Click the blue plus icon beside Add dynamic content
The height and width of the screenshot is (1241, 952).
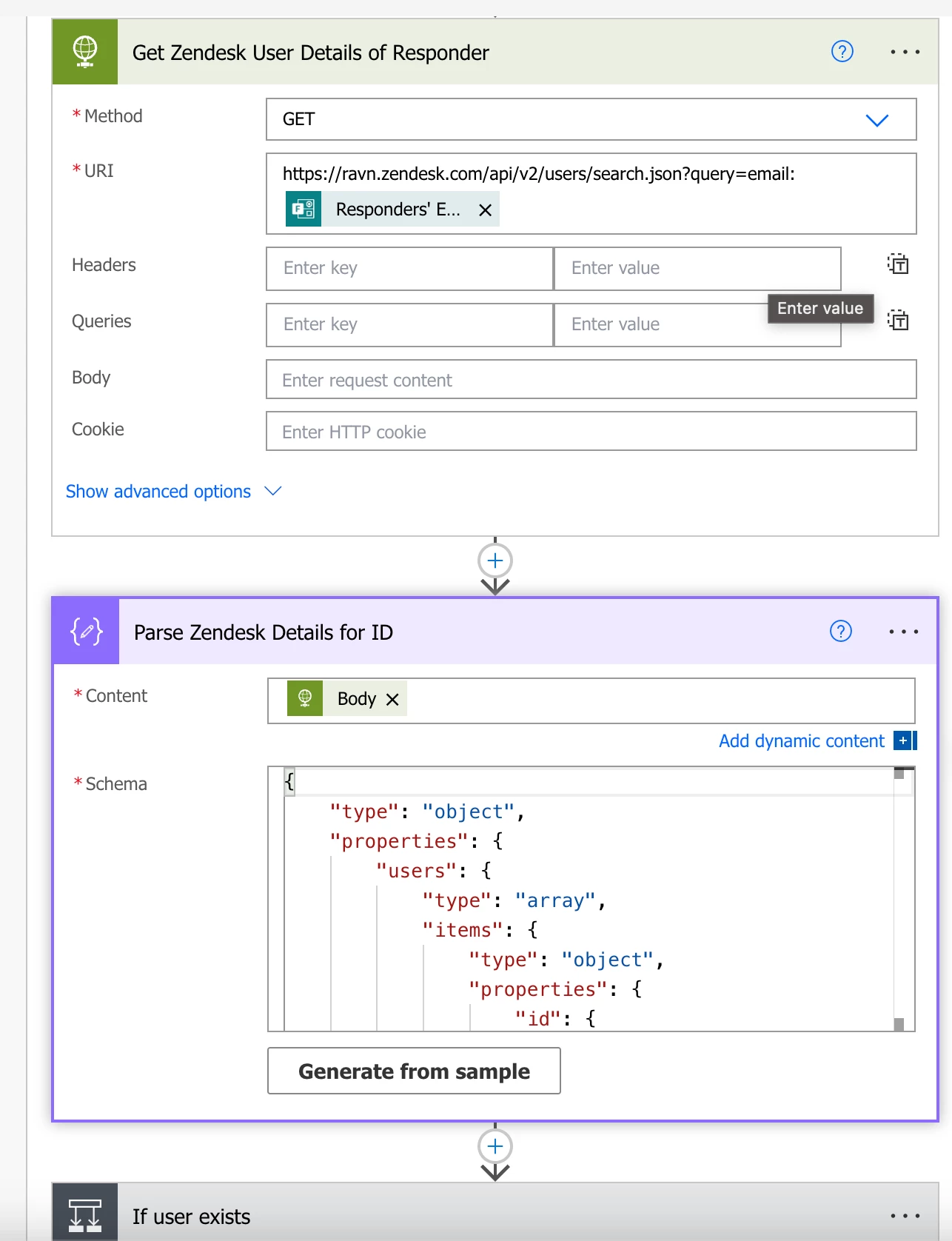click(x=905, y=740)
